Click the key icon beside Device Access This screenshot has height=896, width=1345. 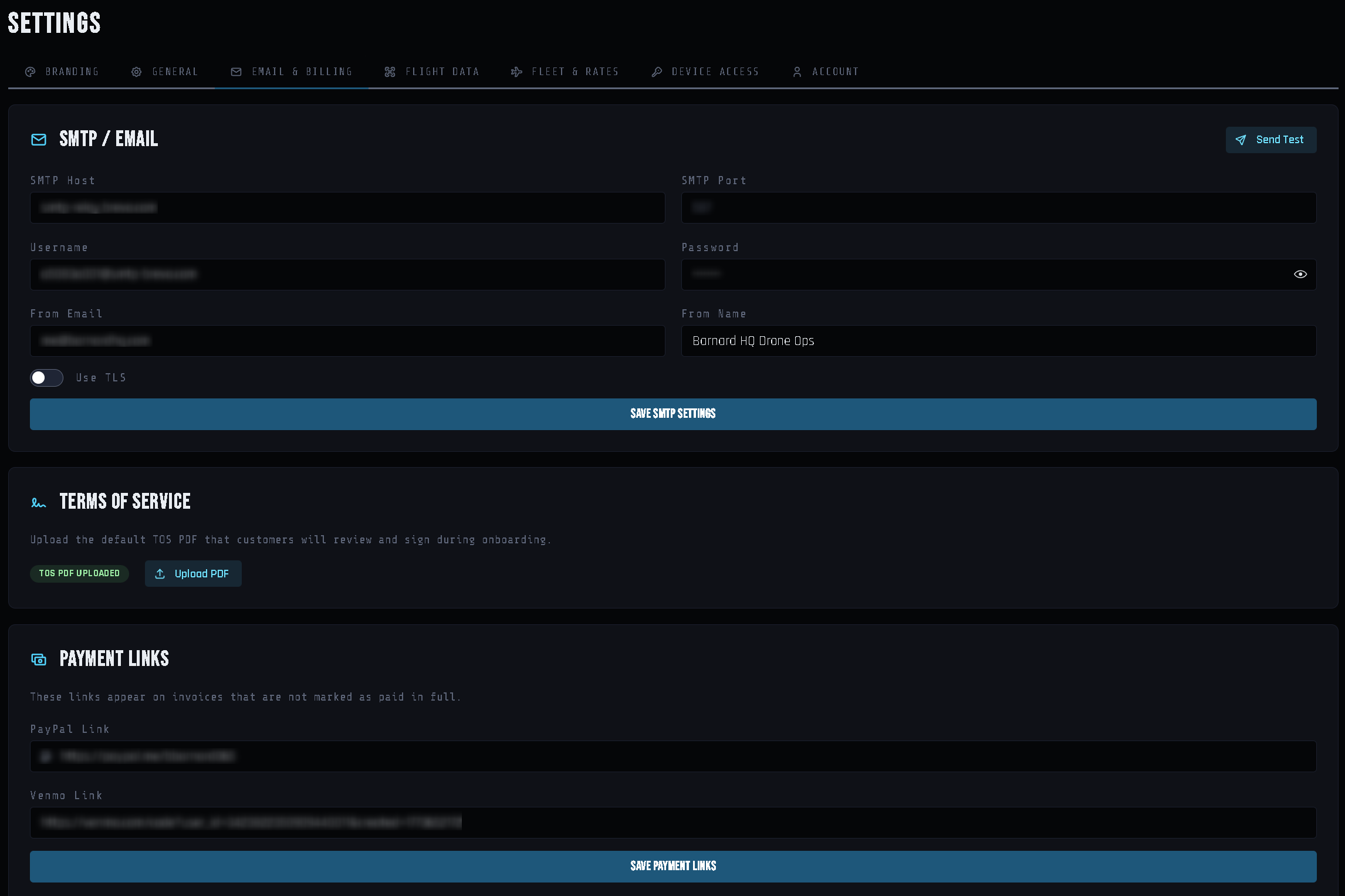(x=657, y=72)
